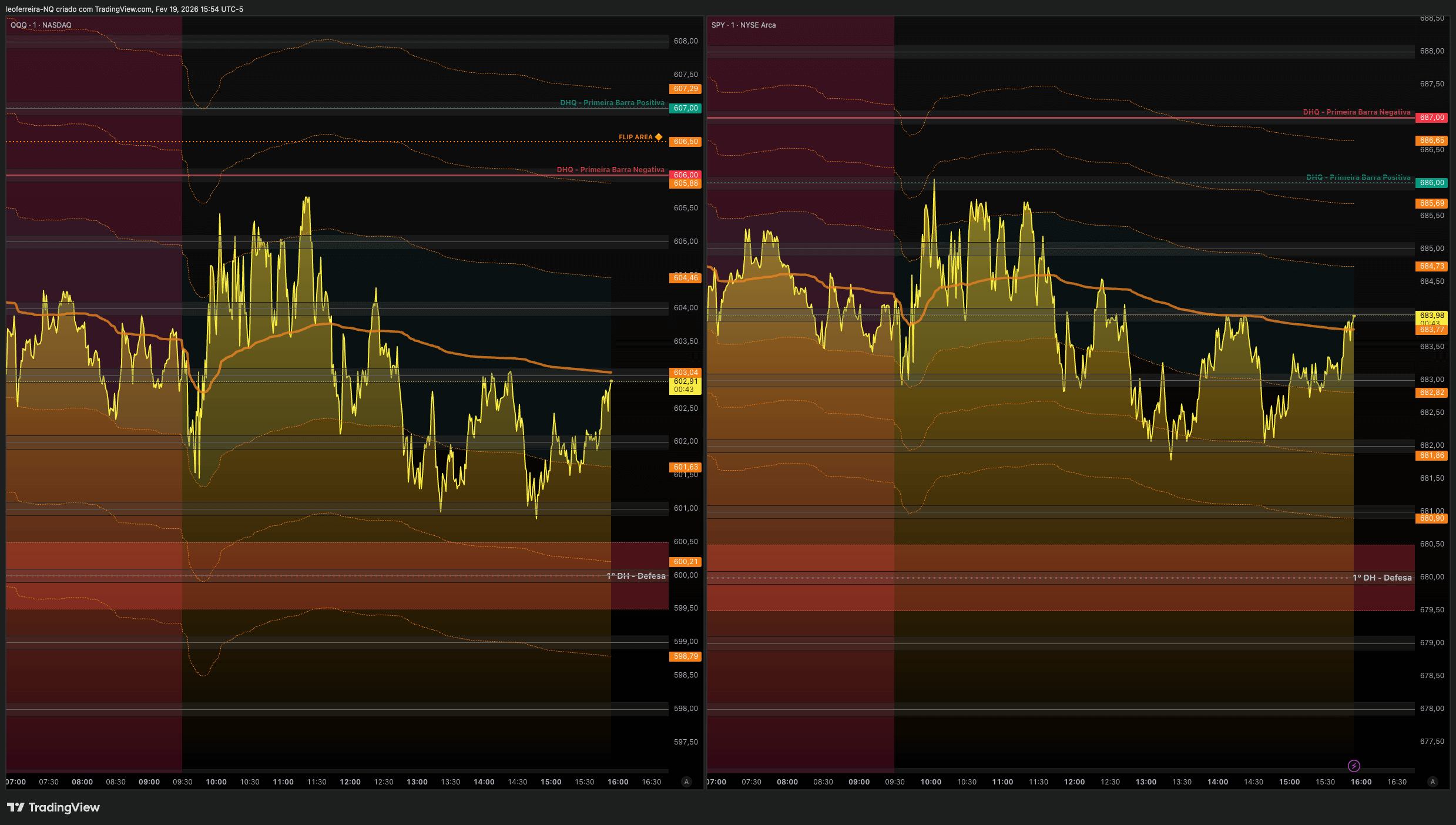Click the auto-scale A button on QQQ chart
1456x825 pixels.
point(686,782)
